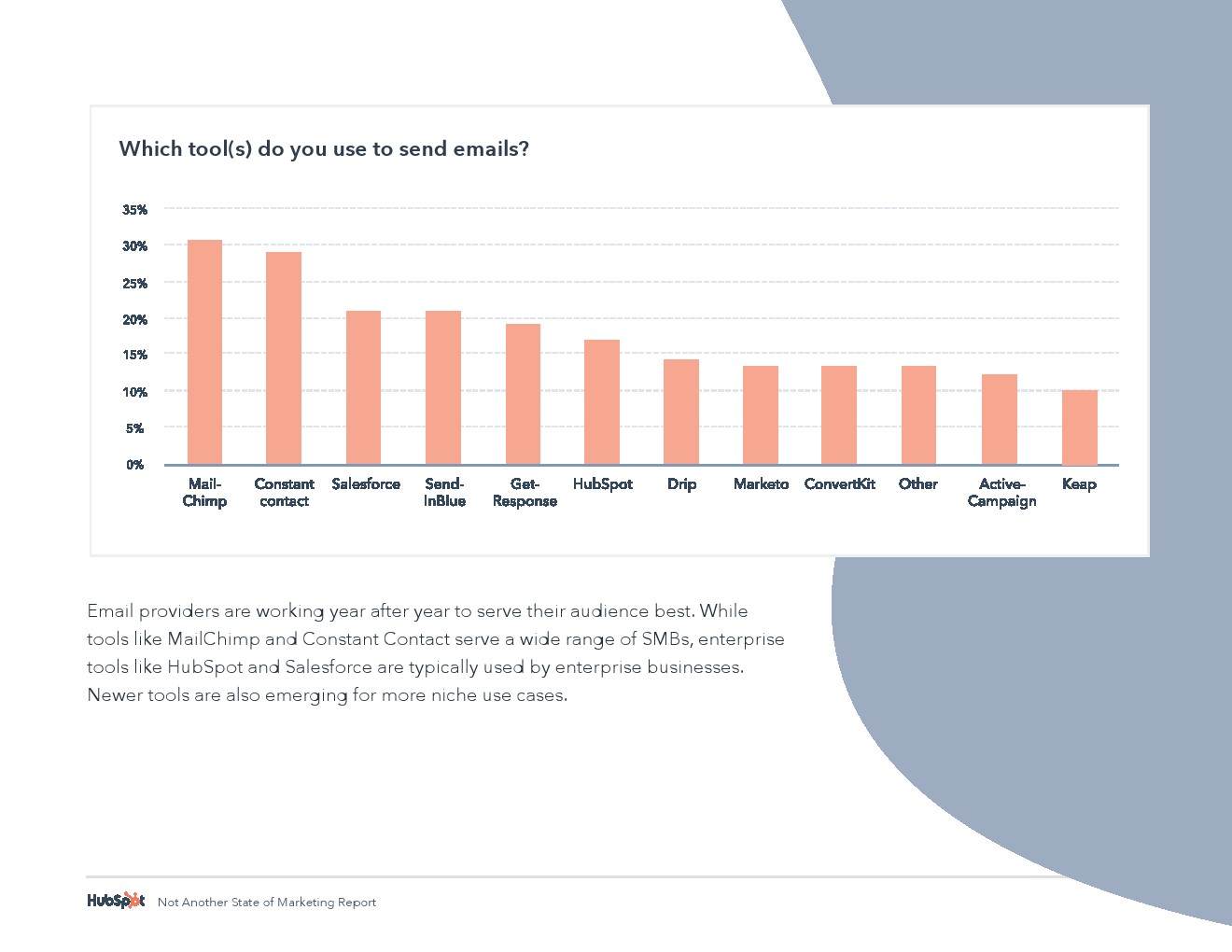
Task: Click the 35% y-axis label
Action: [134, 210]
